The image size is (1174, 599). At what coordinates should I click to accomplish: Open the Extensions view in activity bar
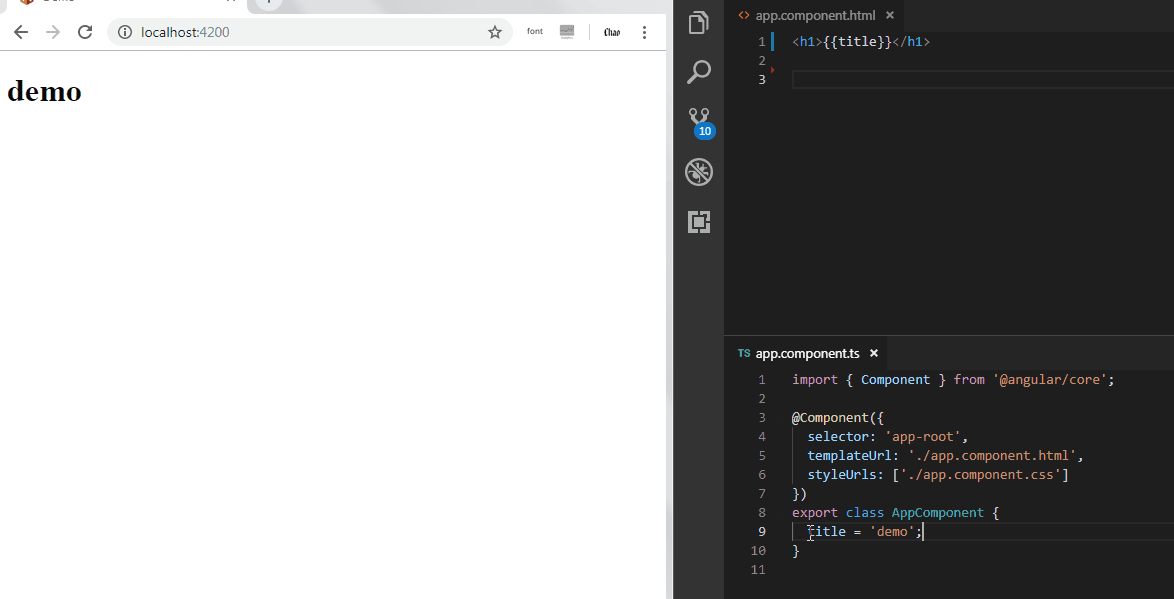(x=698, y=222)
